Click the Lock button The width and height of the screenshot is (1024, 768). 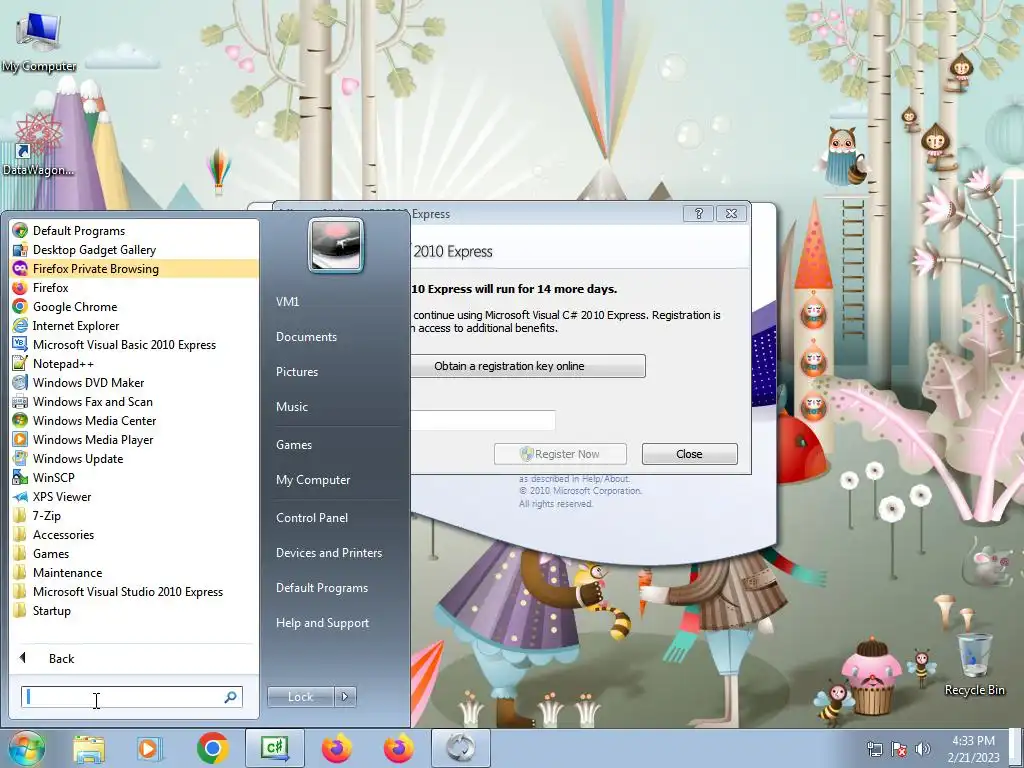click(300, 697)
